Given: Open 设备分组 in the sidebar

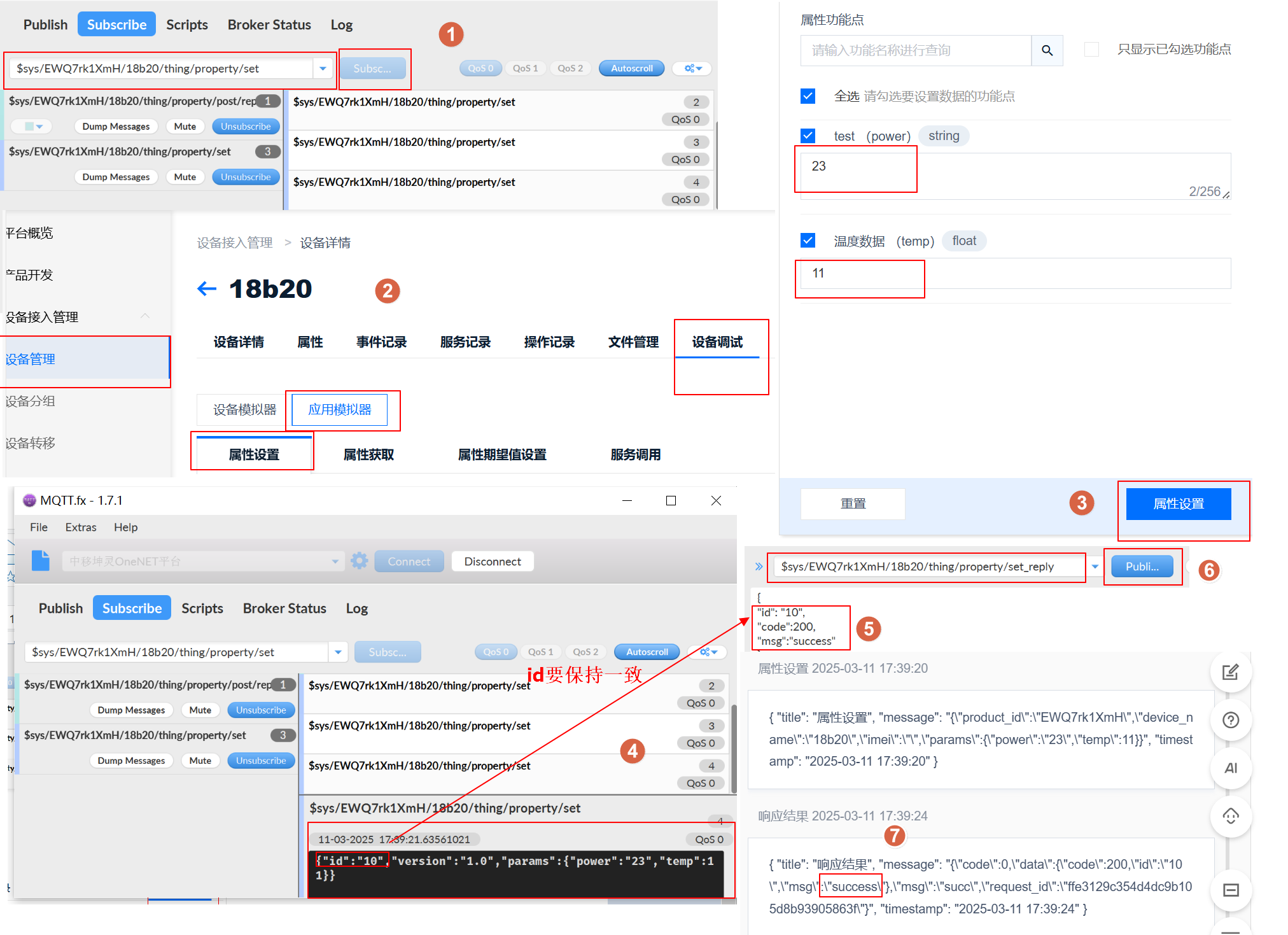Looking at the screenshot, I should tap(31, 401).
